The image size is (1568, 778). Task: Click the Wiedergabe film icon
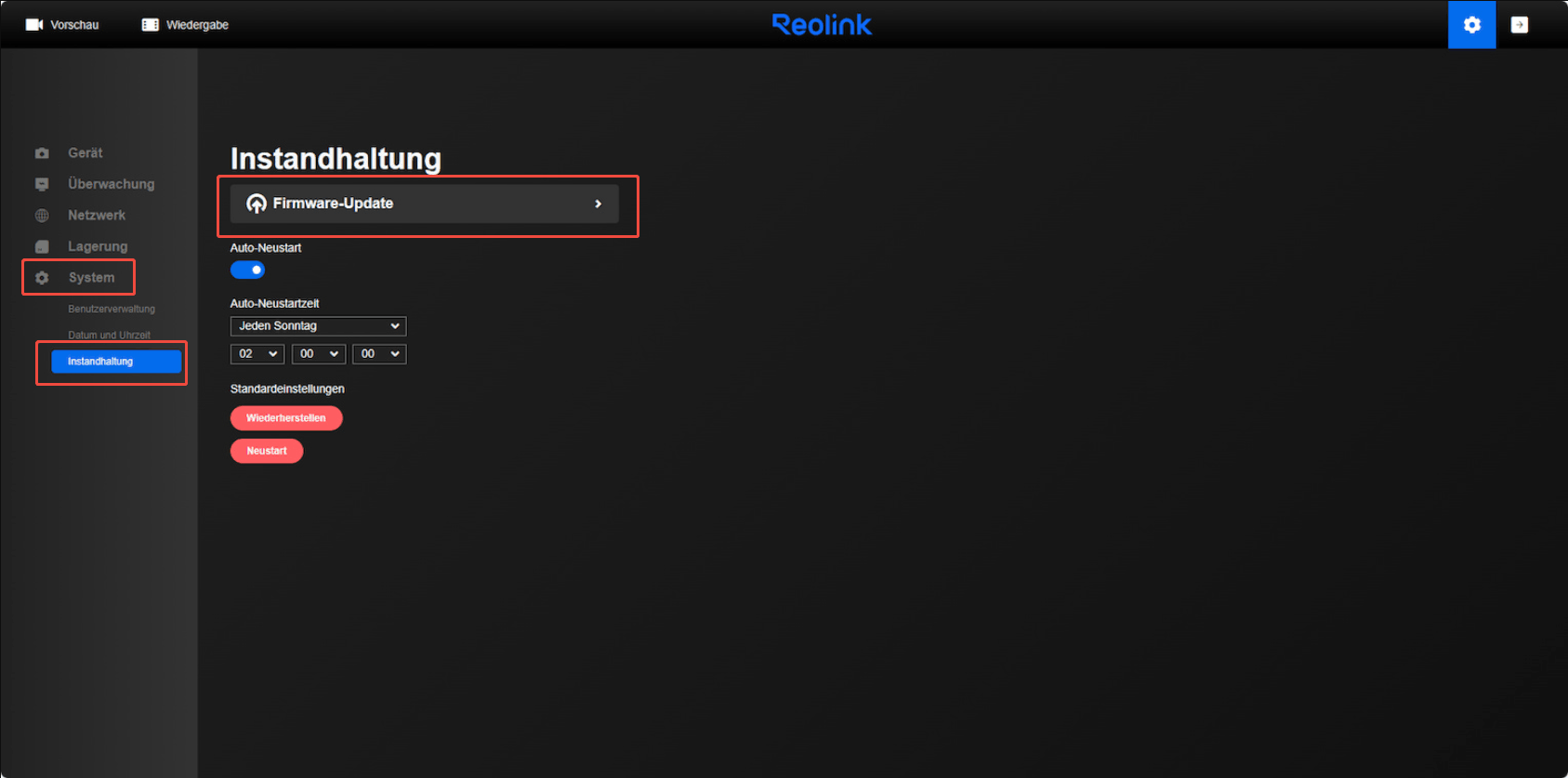(150, 25)
